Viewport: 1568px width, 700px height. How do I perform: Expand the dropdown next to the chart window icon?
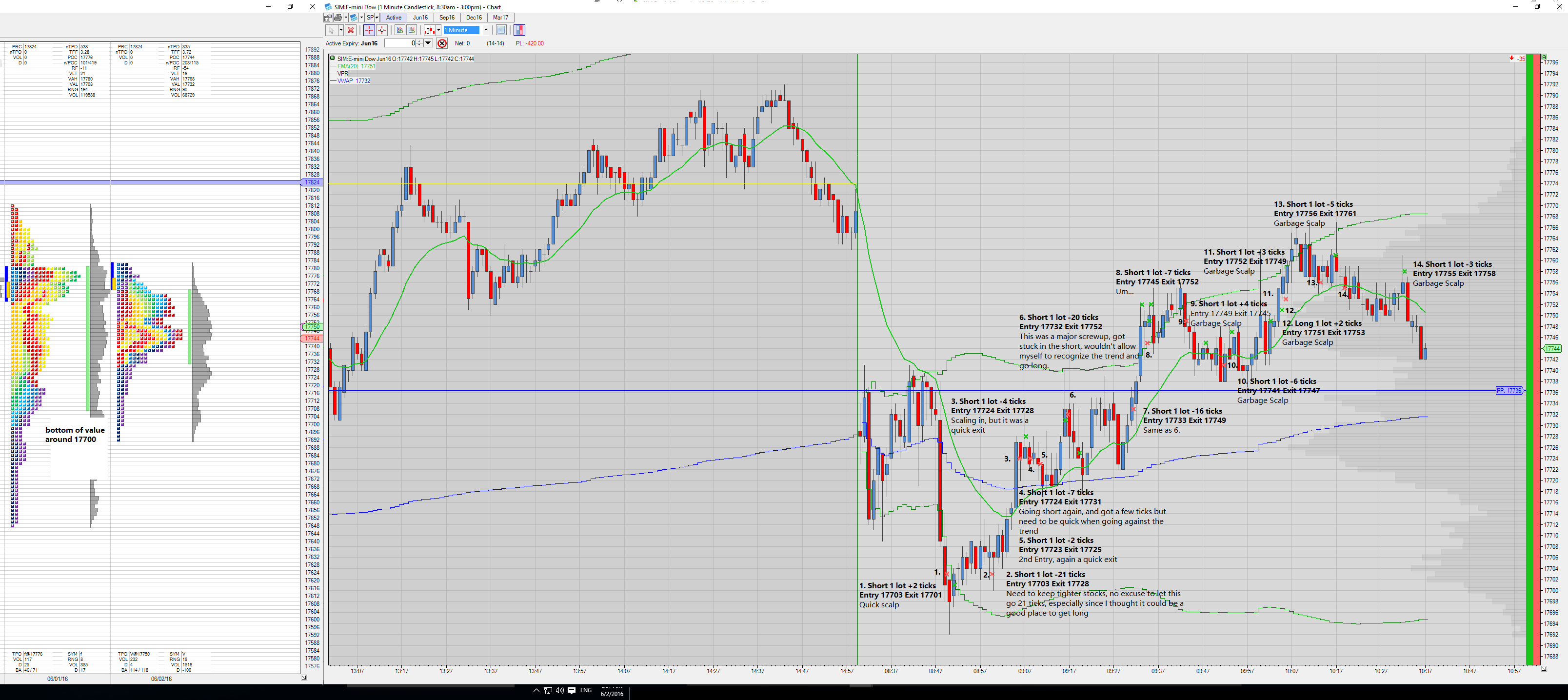tap(361, 18)
